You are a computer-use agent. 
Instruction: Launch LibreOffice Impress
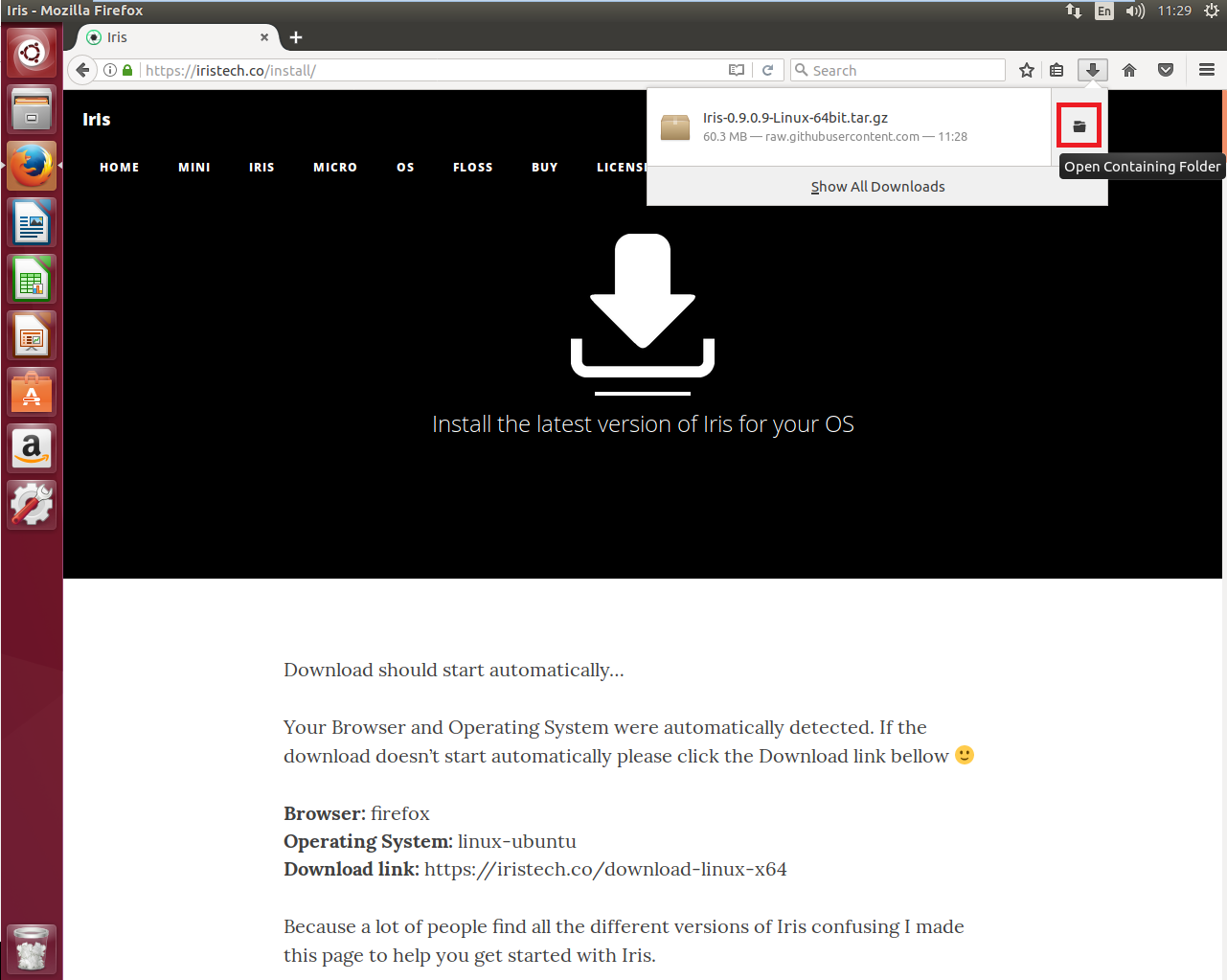pyautogui.click(x=32, y=335)
